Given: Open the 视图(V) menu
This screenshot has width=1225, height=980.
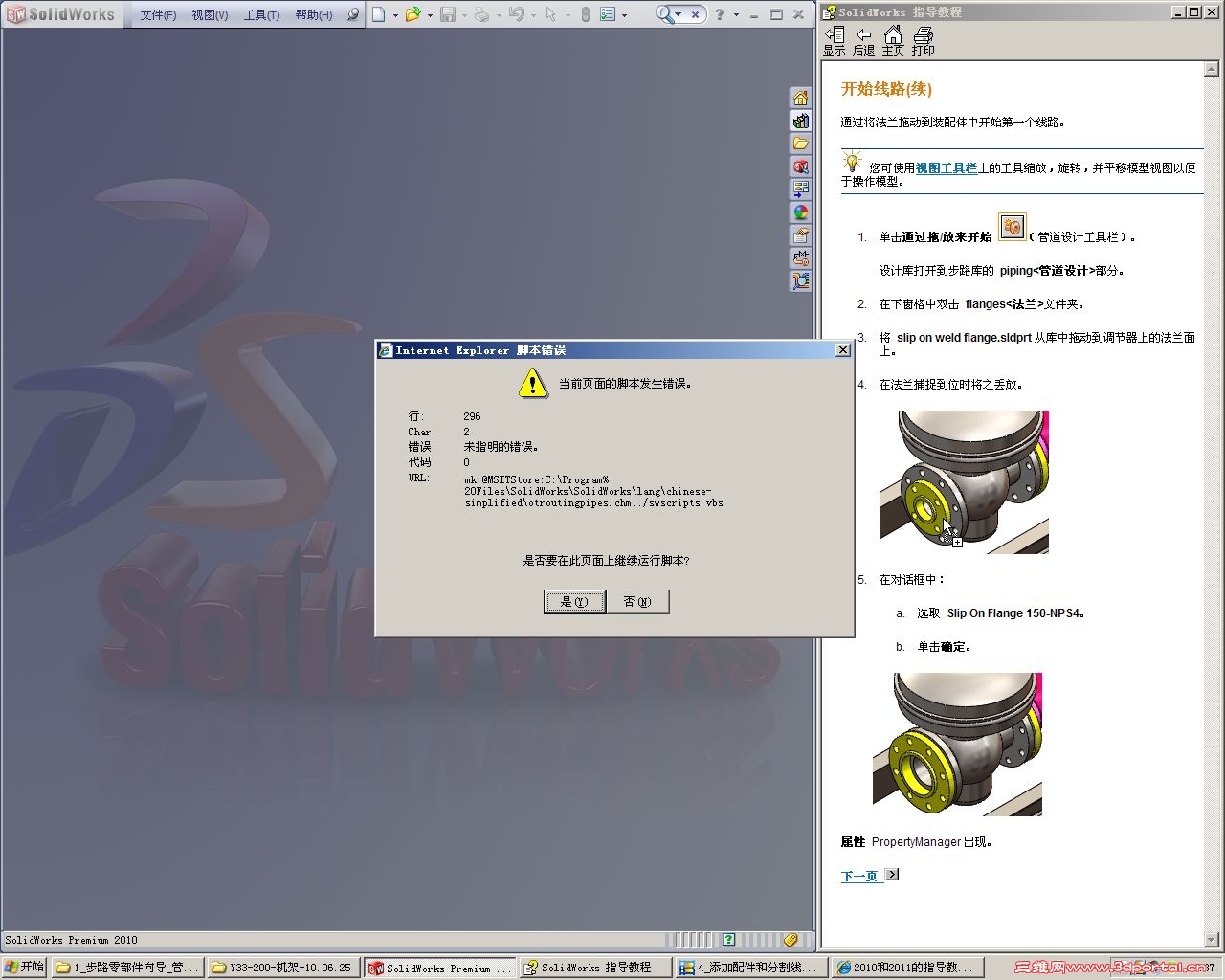Looking at the screenshot, I should click(x=210, y=15).
